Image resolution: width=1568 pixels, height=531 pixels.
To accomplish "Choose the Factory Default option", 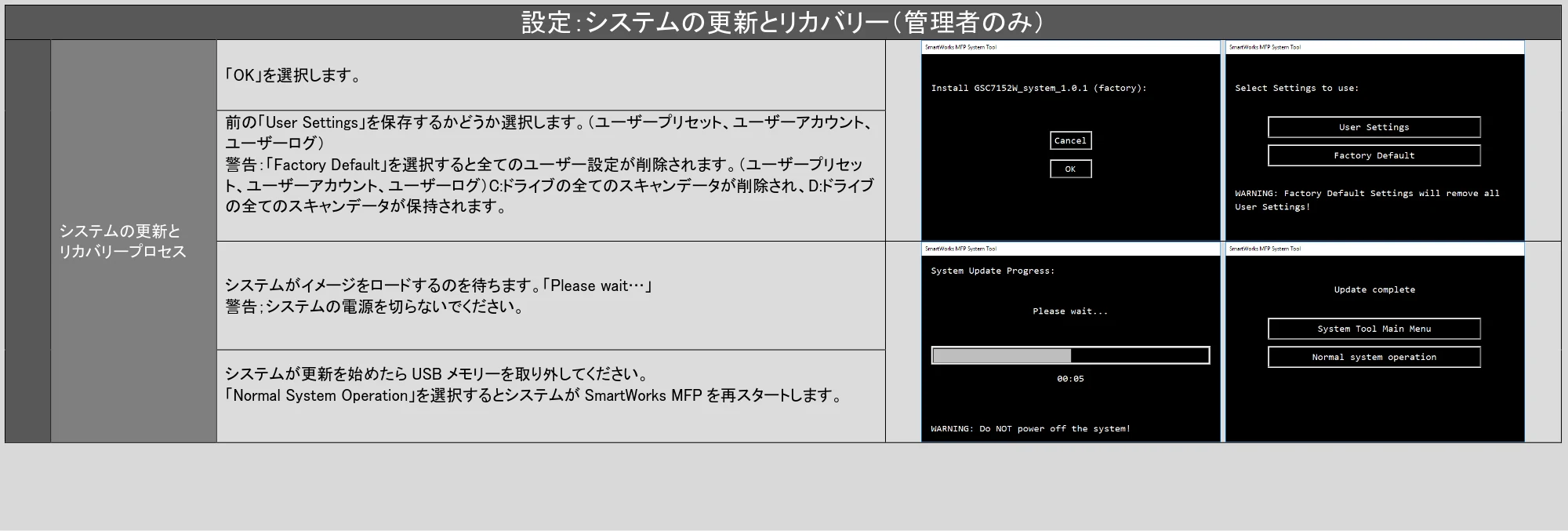I will [x=1374, y=155].
